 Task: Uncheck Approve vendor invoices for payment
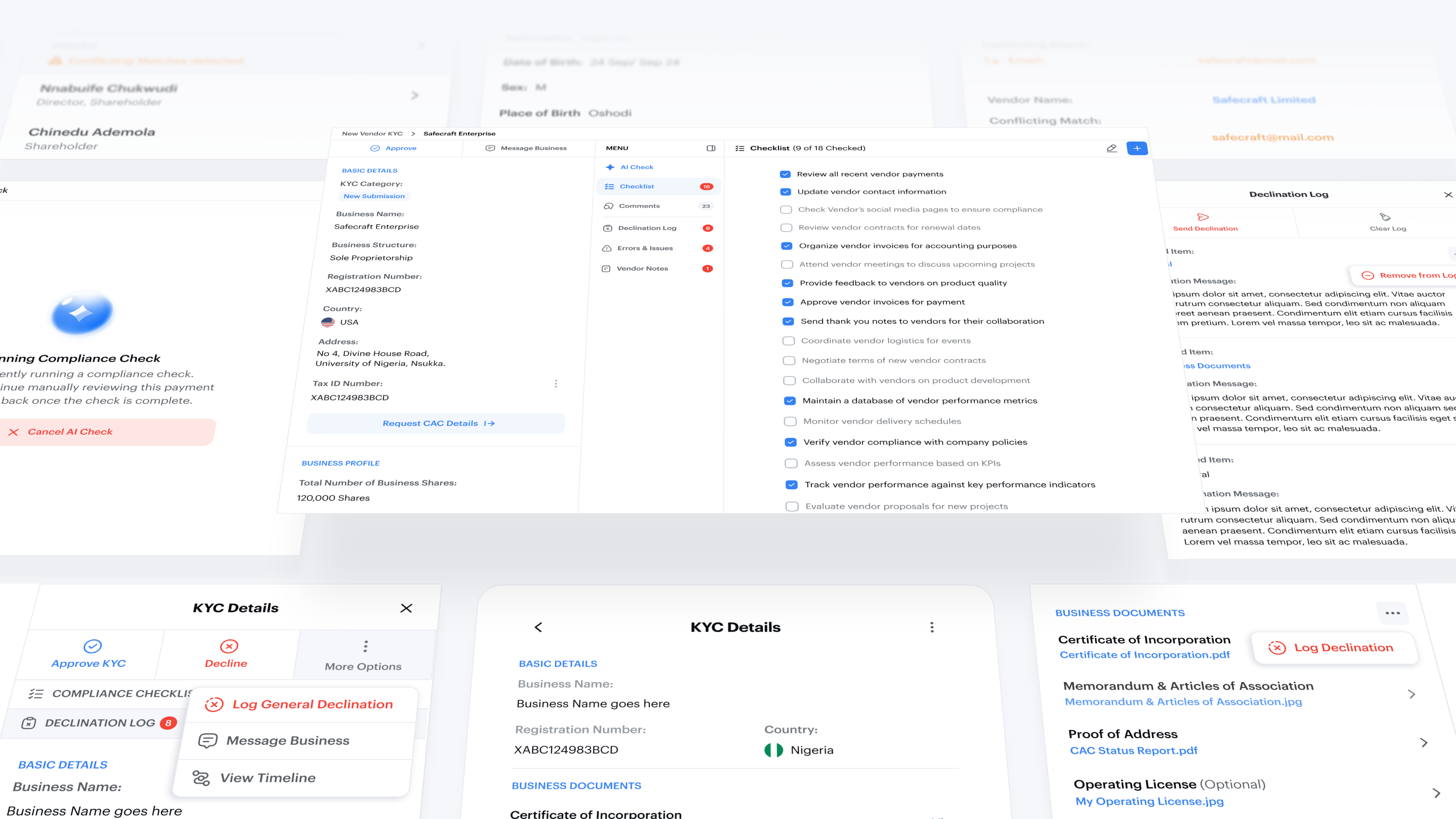point(788,302)
